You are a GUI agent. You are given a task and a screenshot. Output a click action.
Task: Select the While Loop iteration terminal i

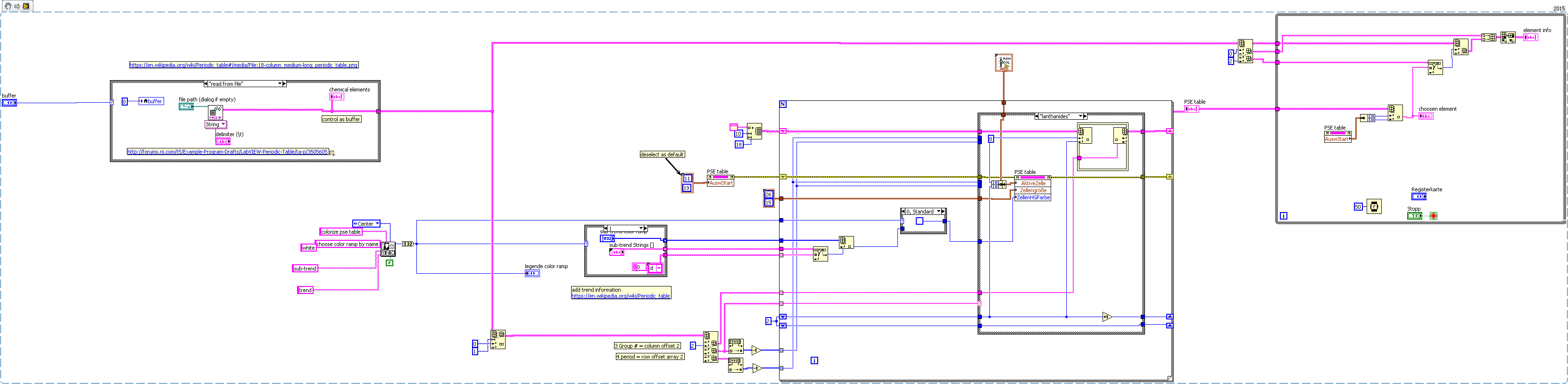pos(1284,215)
